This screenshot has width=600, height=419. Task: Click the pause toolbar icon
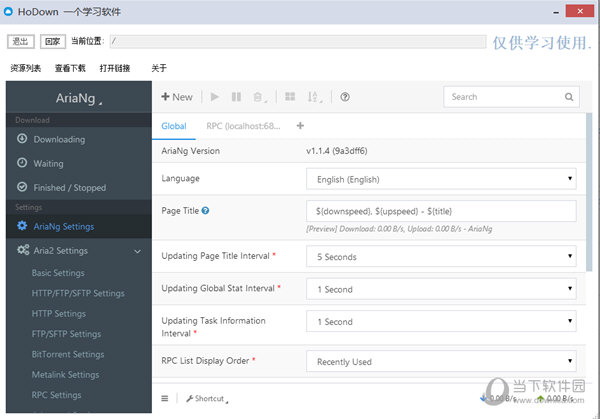click(236, 97)
